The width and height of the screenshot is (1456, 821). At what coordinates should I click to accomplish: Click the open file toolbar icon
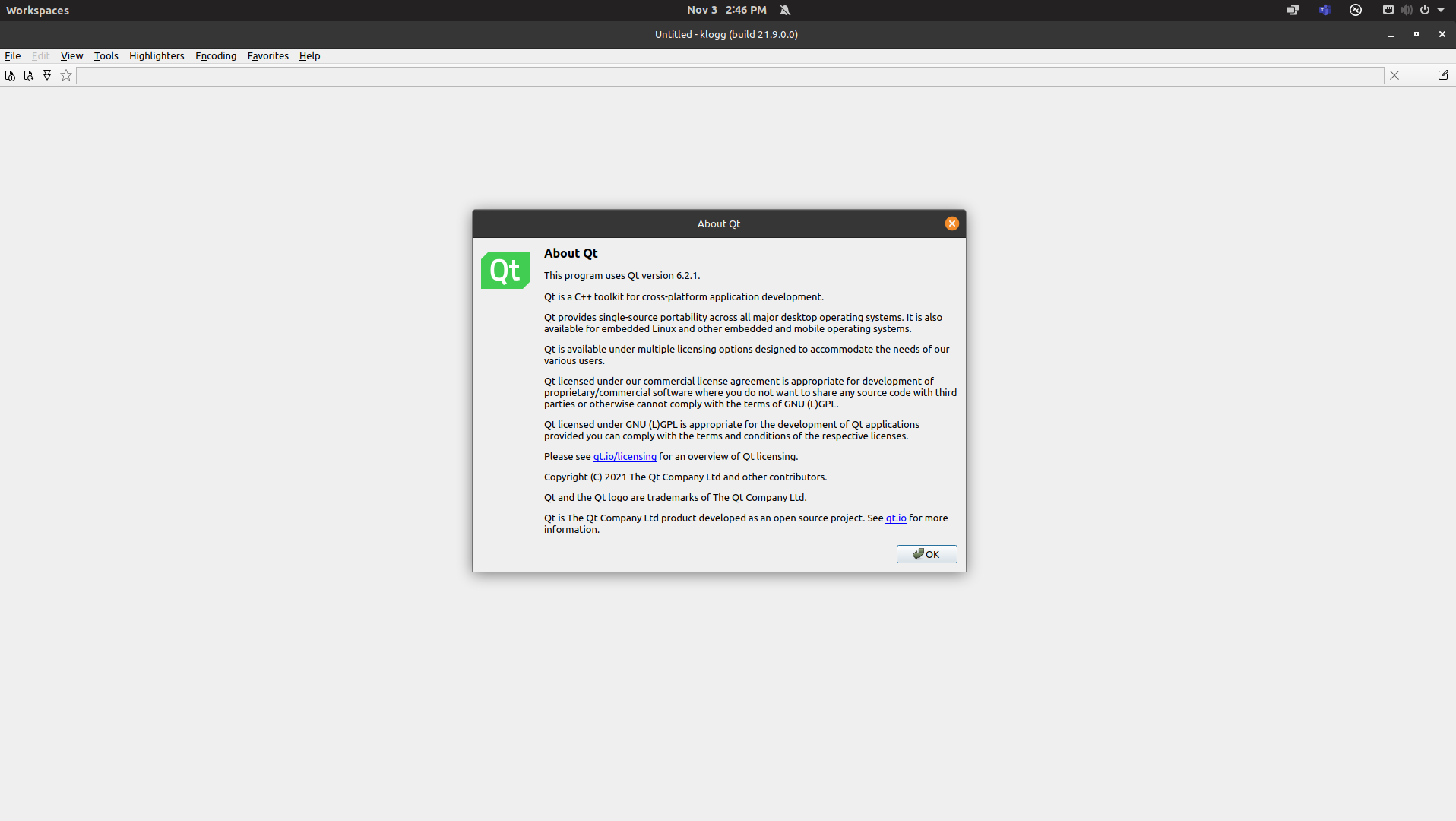coord(10,75)
